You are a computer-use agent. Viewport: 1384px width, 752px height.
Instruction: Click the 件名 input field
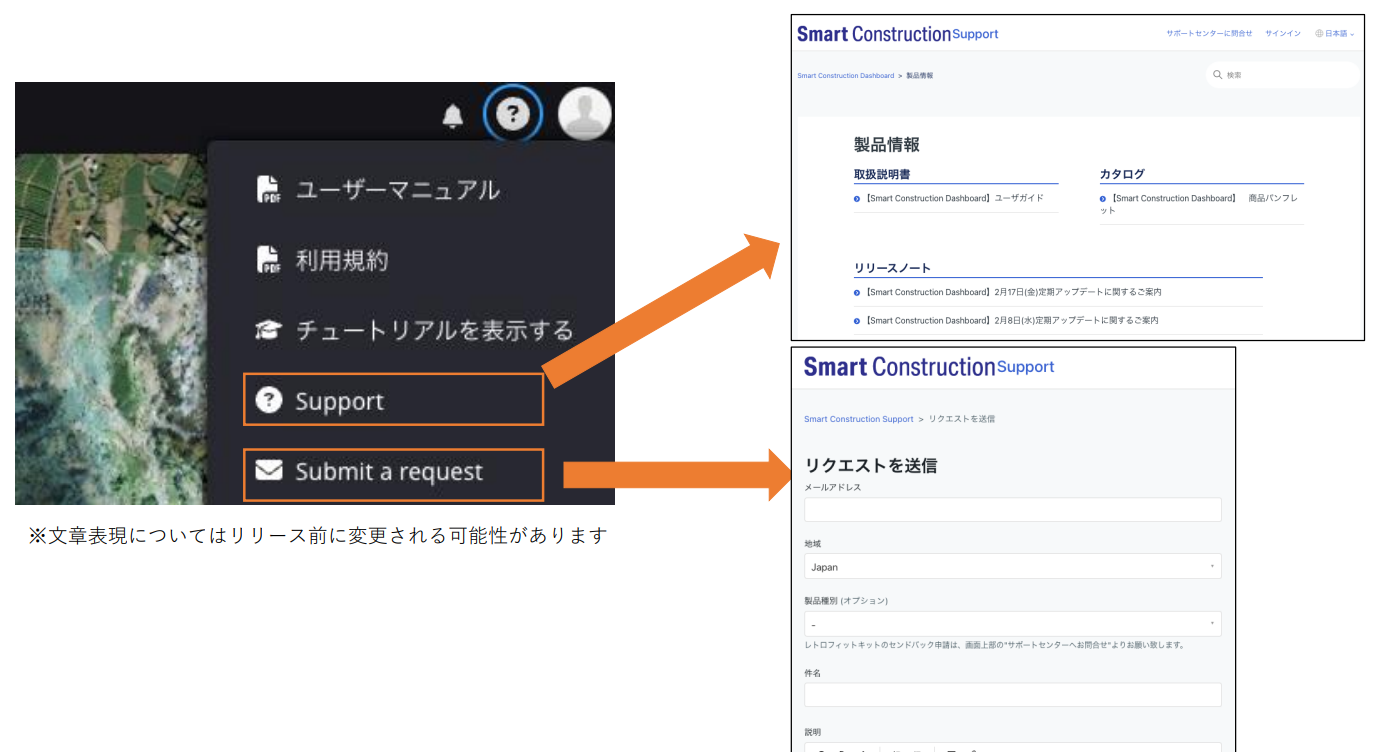(1013, 695)
